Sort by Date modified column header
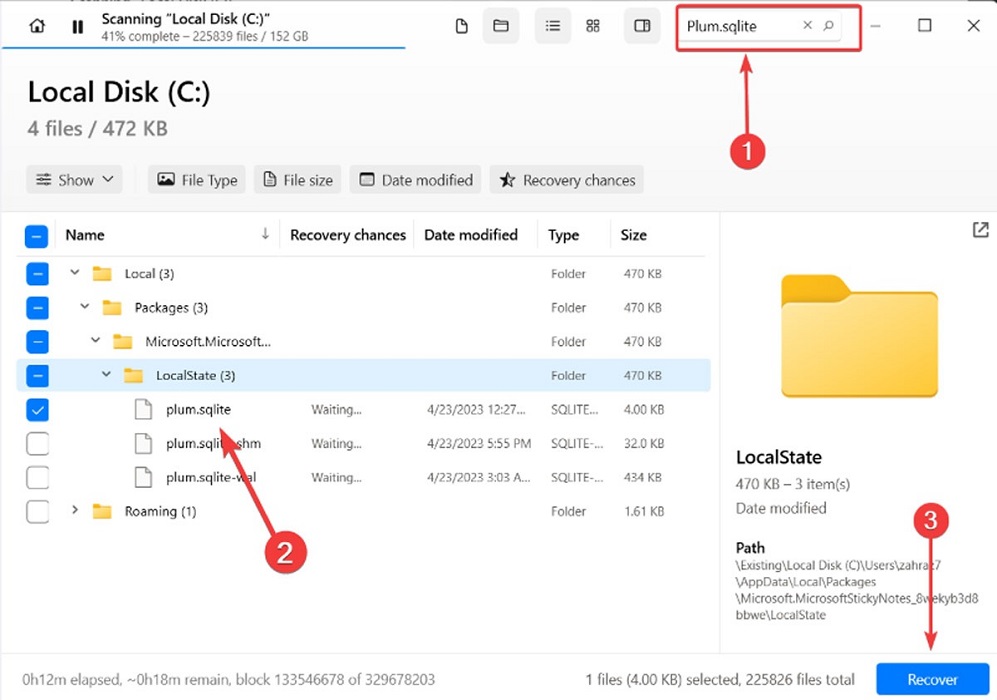The image size is (997, 700). point(470,235)
